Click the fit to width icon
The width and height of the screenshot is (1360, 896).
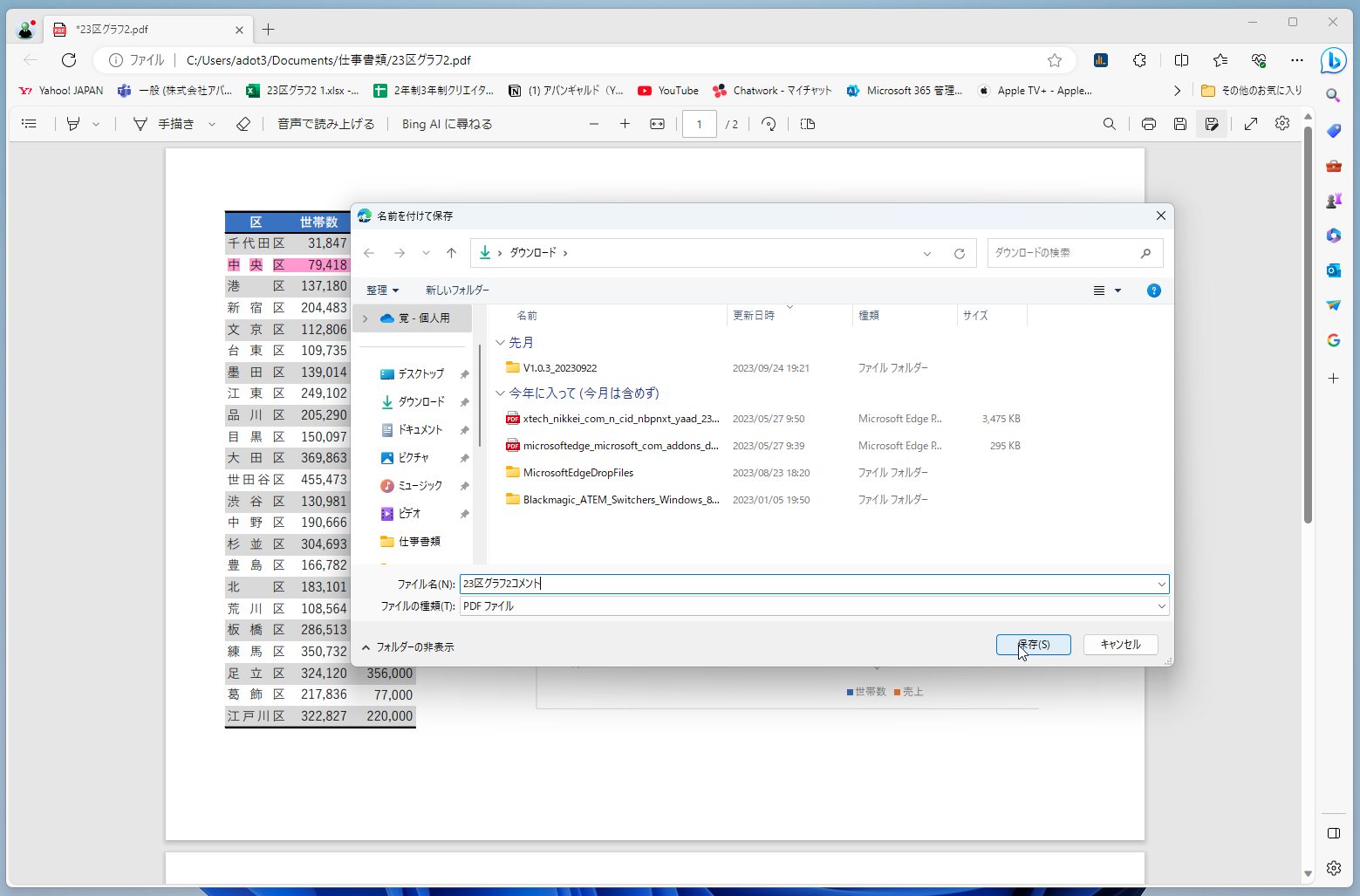coord(658,124)
